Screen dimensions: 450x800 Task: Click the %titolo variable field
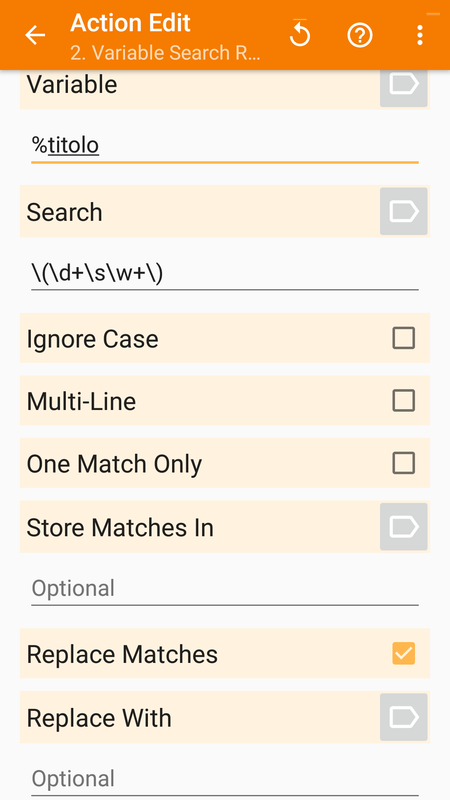pyautogui.click(x=225, y=146)
